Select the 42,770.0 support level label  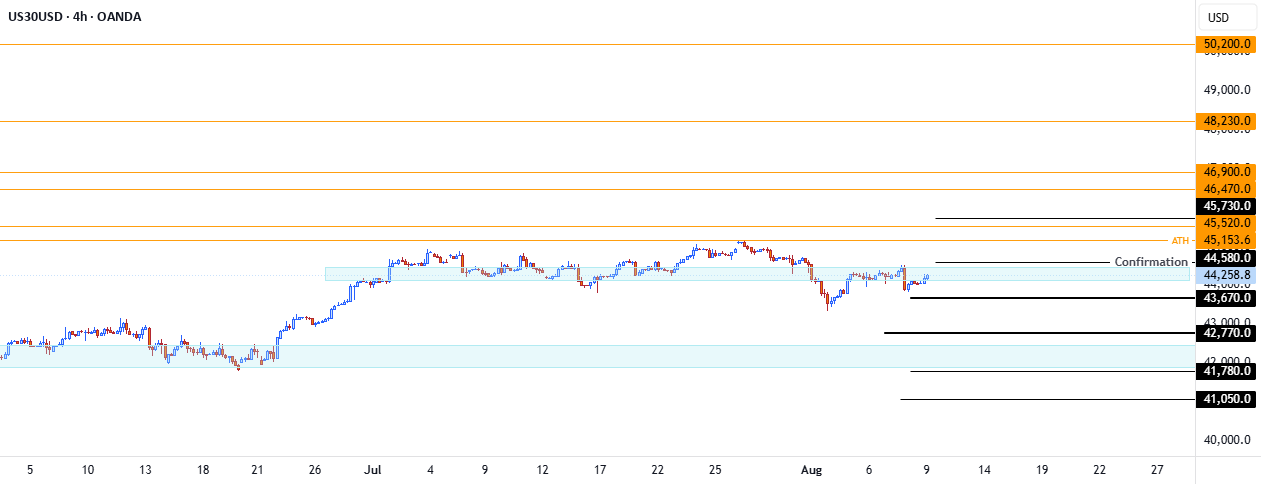[1226, 332]
